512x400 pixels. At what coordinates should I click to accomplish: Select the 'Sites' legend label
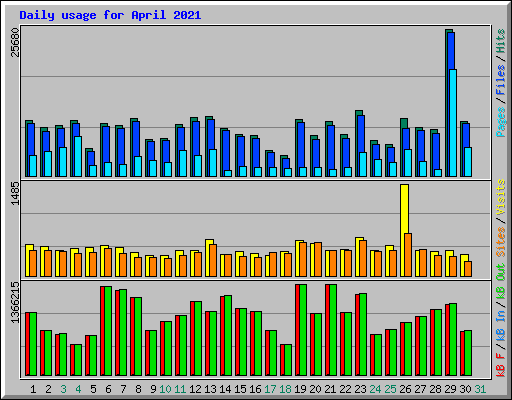click(501, 242)
